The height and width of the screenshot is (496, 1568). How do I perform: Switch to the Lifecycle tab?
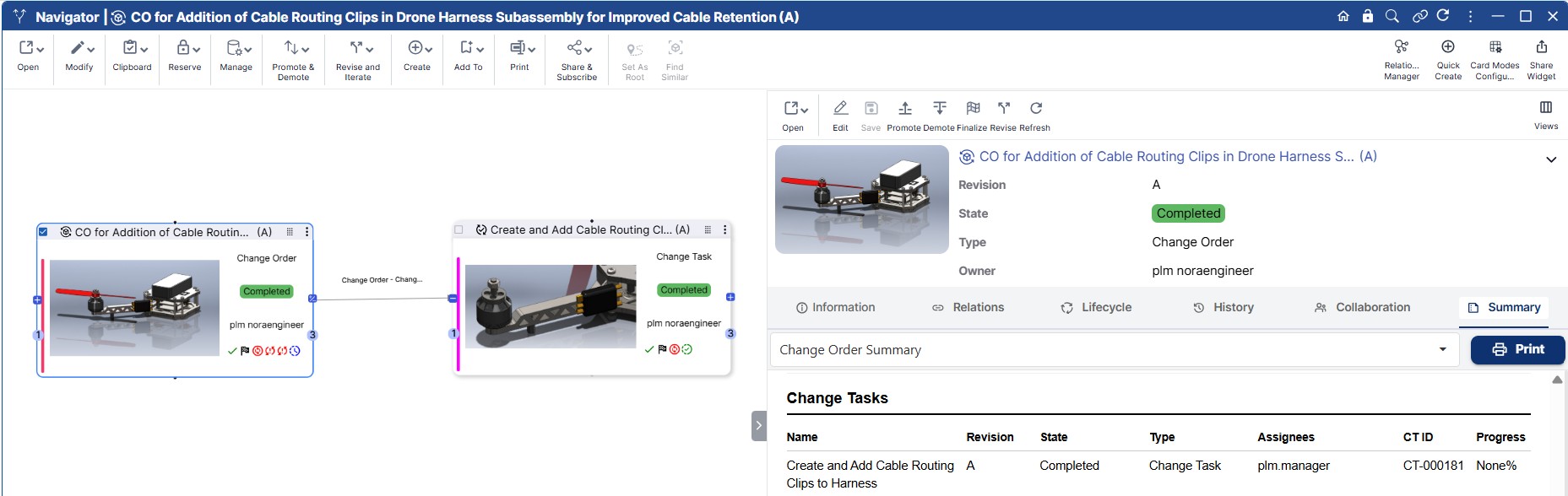point(1096,308)
